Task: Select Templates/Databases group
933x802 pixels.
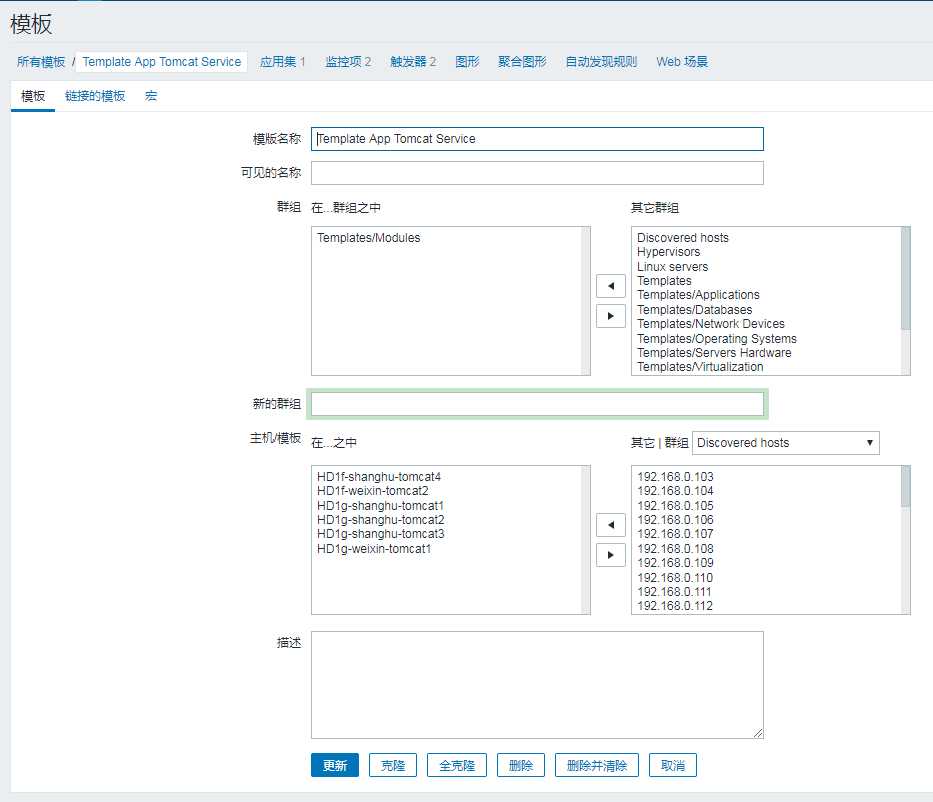Action: click(x=694, y=309)
